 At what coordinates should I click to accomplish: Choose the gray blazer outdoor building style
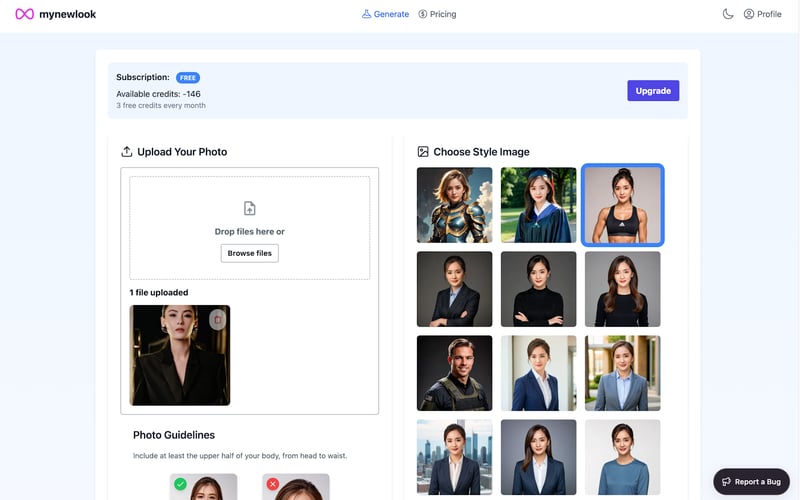point(622,373)
